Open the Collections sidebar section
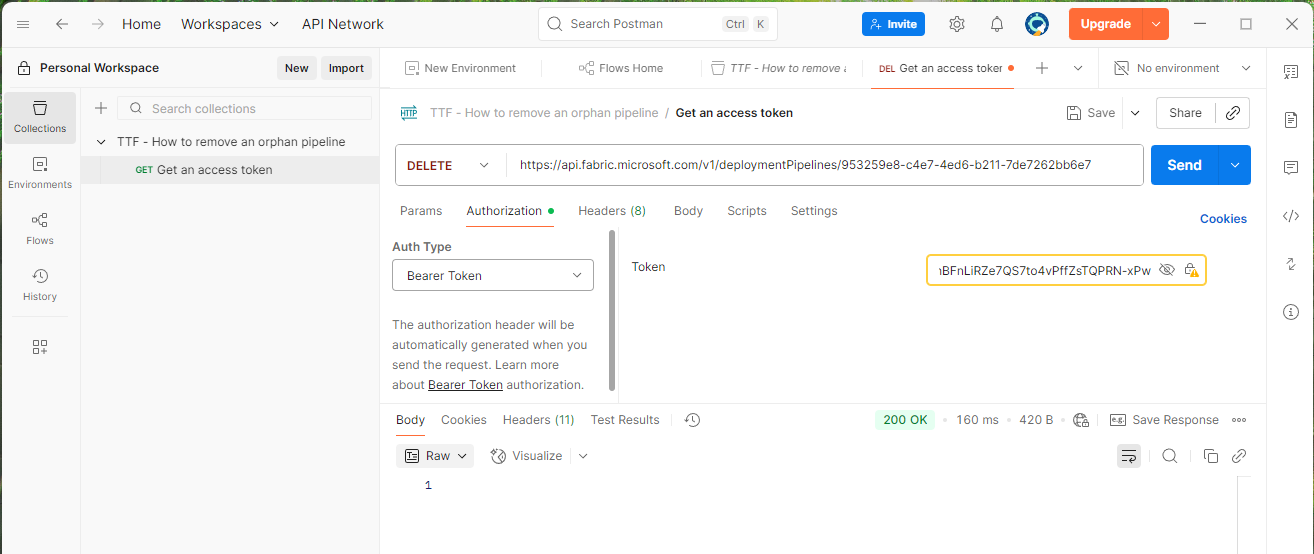 click(40, 117)
